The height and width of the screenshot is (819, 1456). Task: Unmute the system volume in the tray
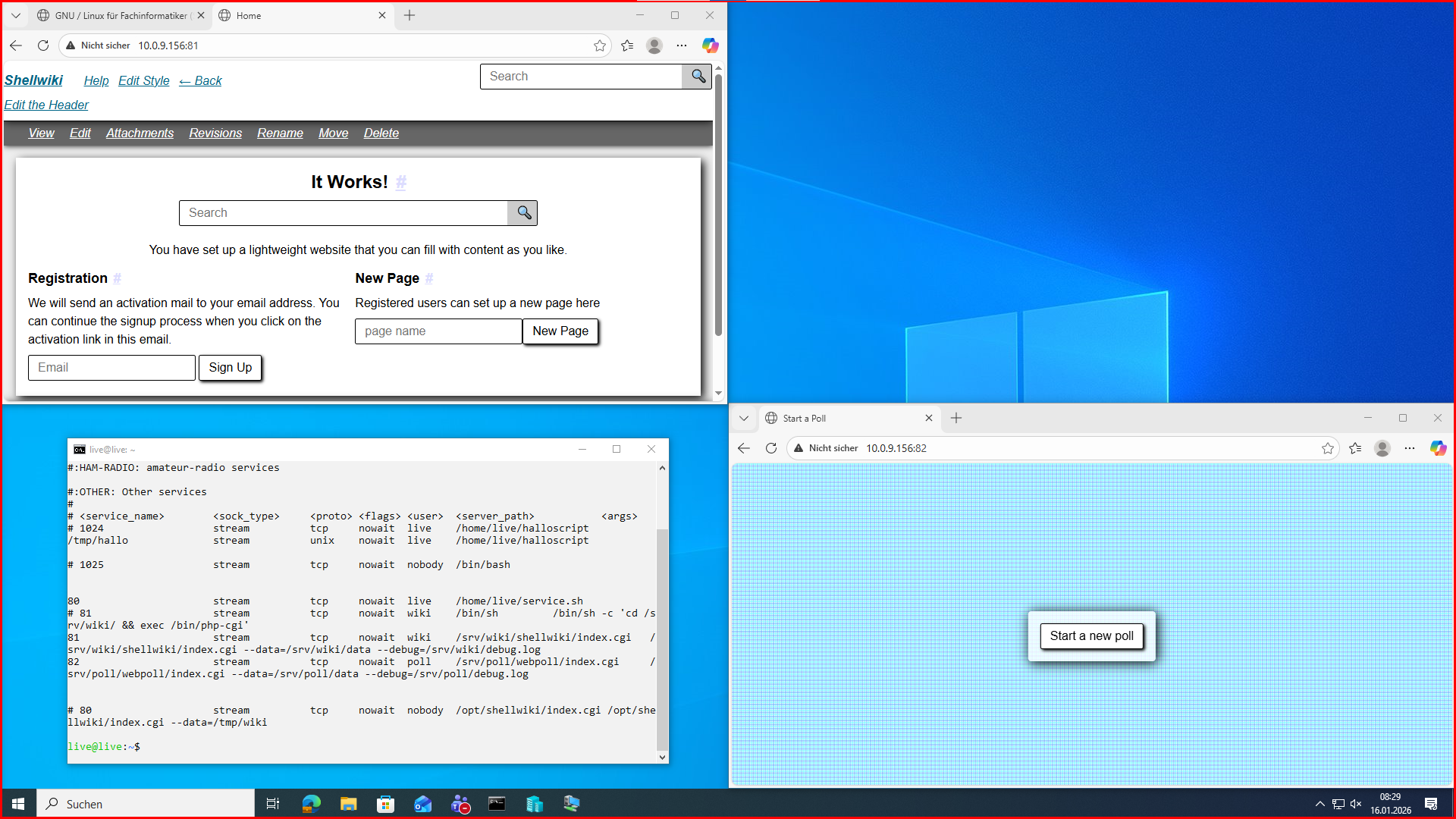1355,804
